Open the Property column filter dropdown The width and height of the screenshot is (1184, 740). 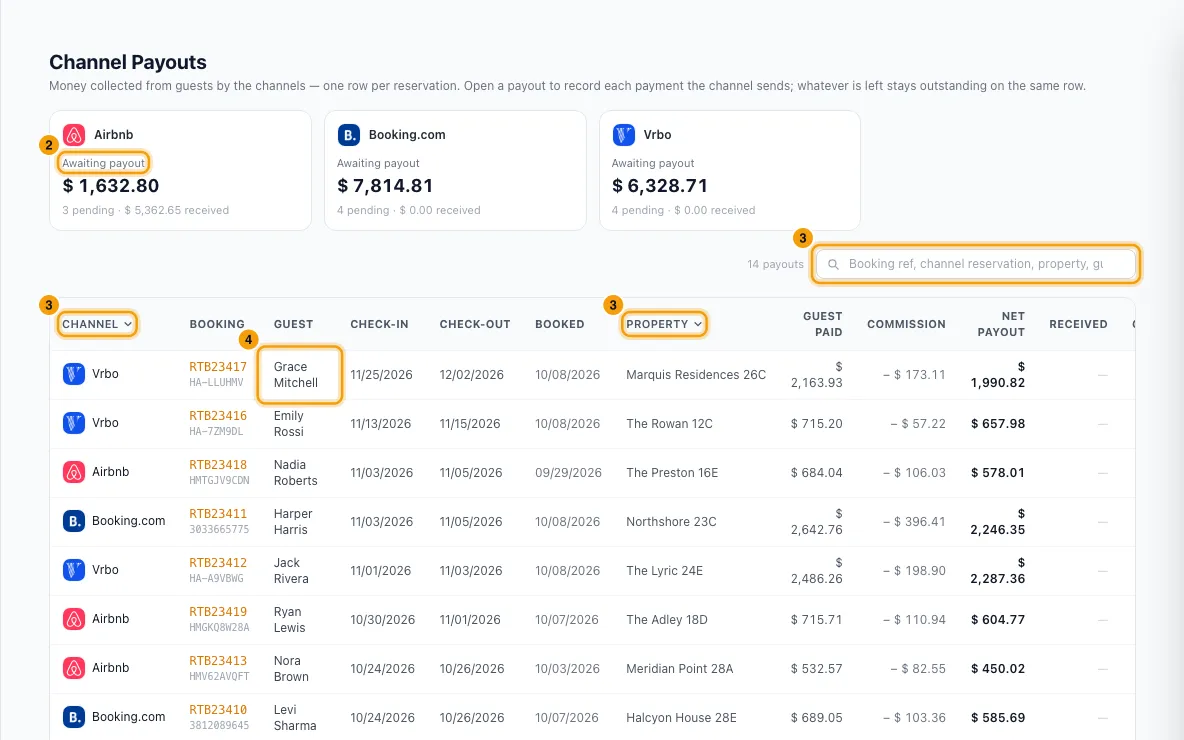pyautogui.click(x=664, y=324)
